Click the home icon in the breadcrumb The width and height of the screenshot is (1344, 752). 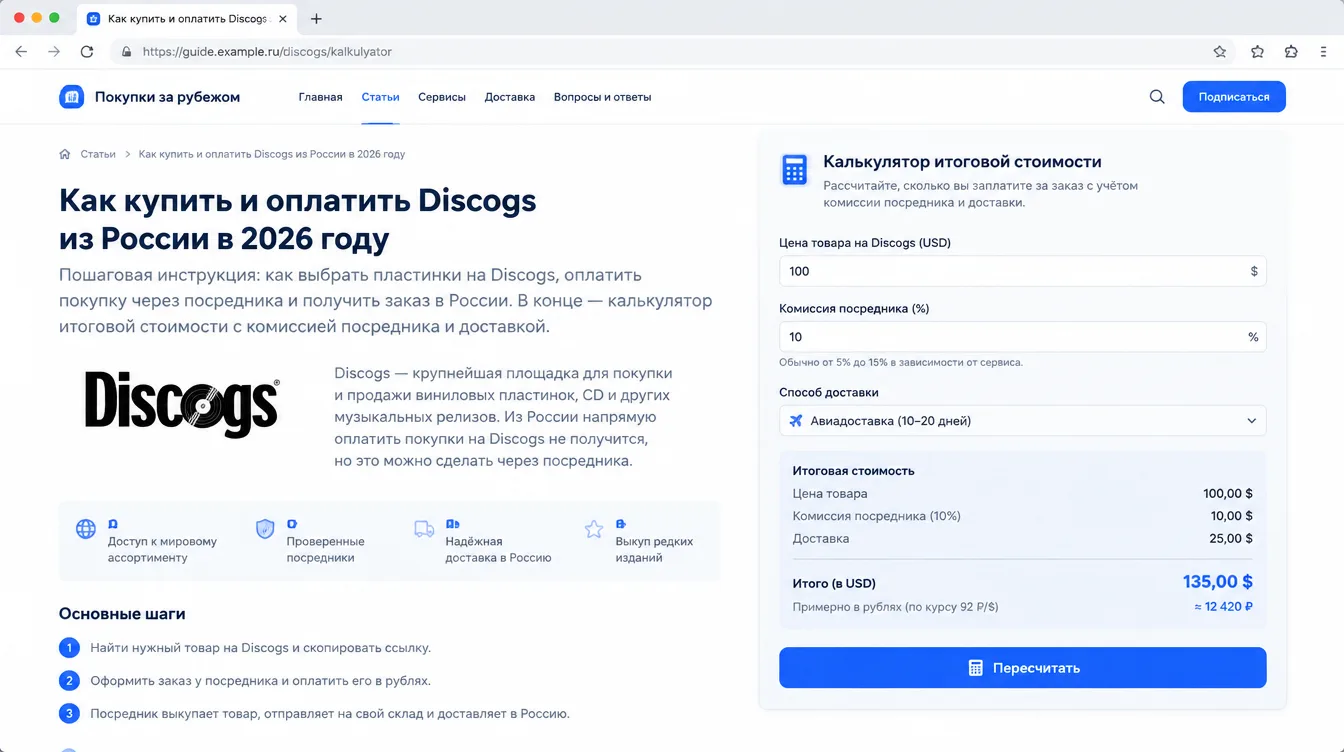[65, 154]
